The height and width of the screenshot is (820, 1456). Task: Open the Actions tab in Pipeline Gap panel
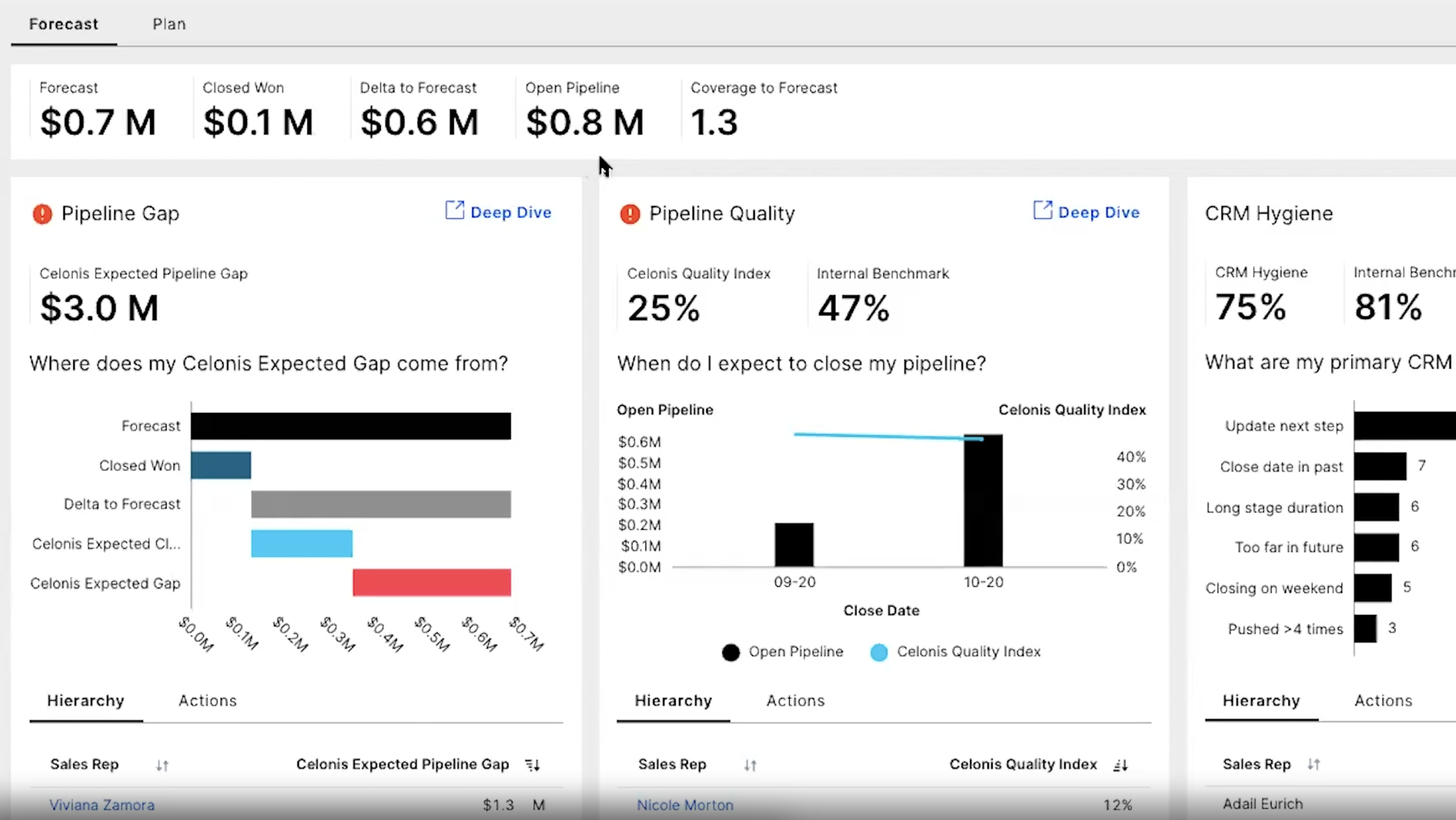click(x=208, y=700)
